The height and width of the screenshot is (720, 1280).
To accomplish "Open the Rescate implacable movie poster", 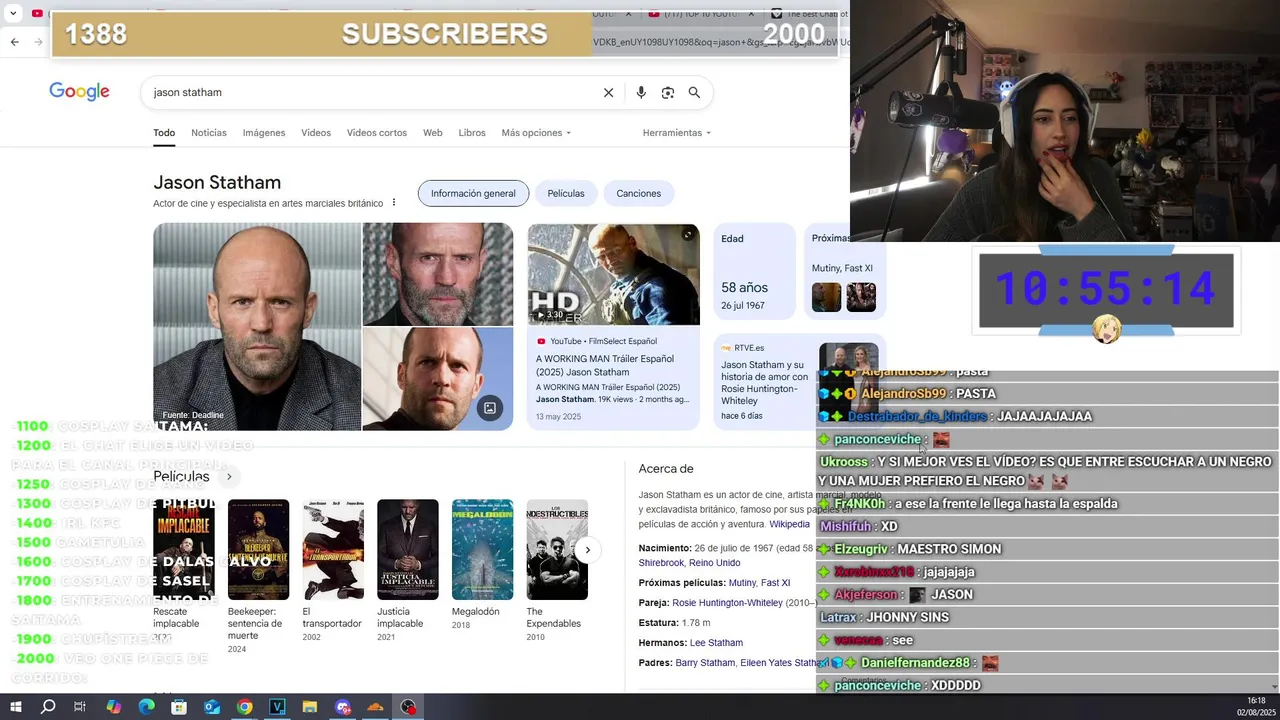I will tap(184, 549).
